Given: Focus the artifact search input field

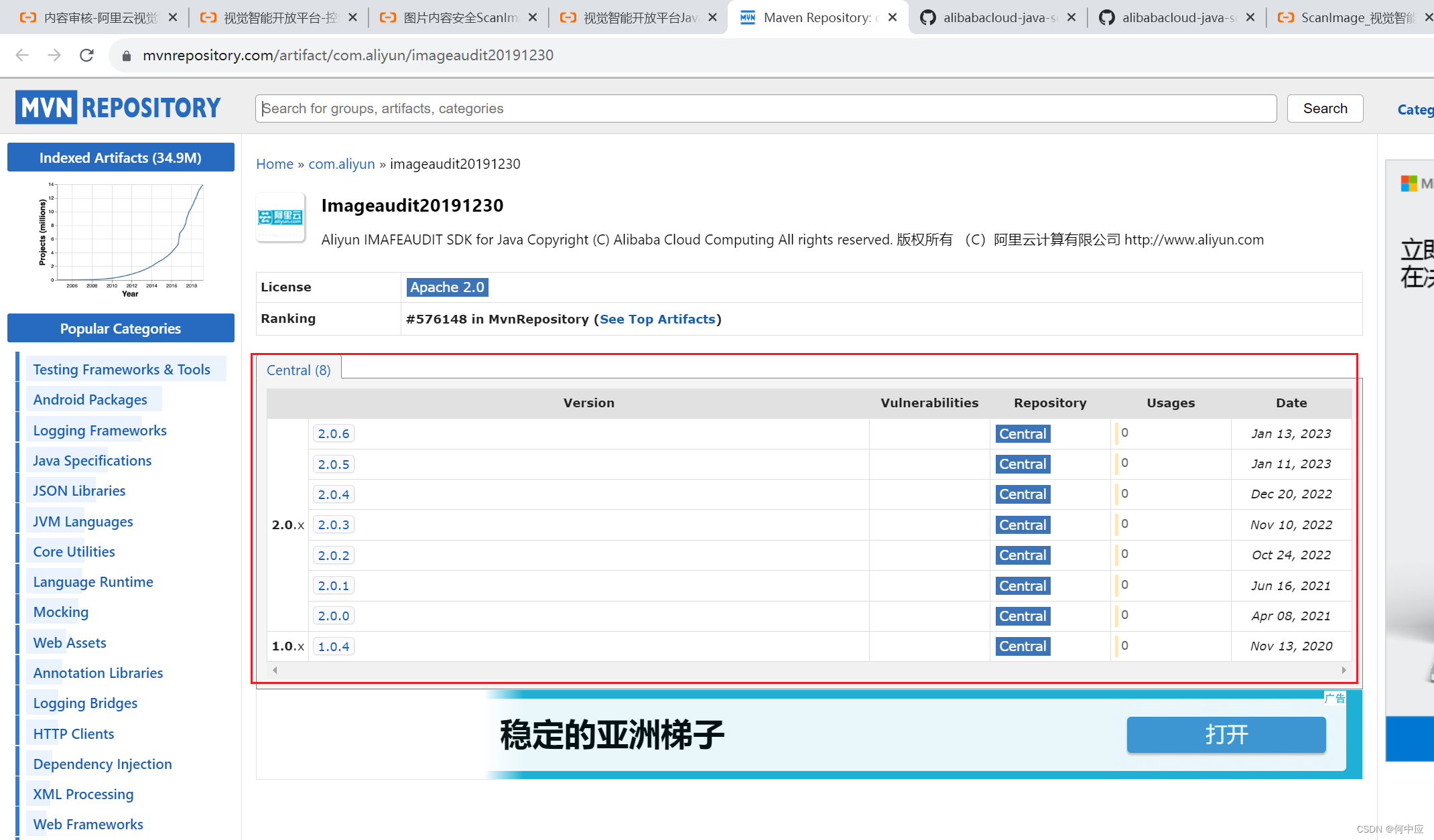Looking at the screenshot, I should pos(765,109).
